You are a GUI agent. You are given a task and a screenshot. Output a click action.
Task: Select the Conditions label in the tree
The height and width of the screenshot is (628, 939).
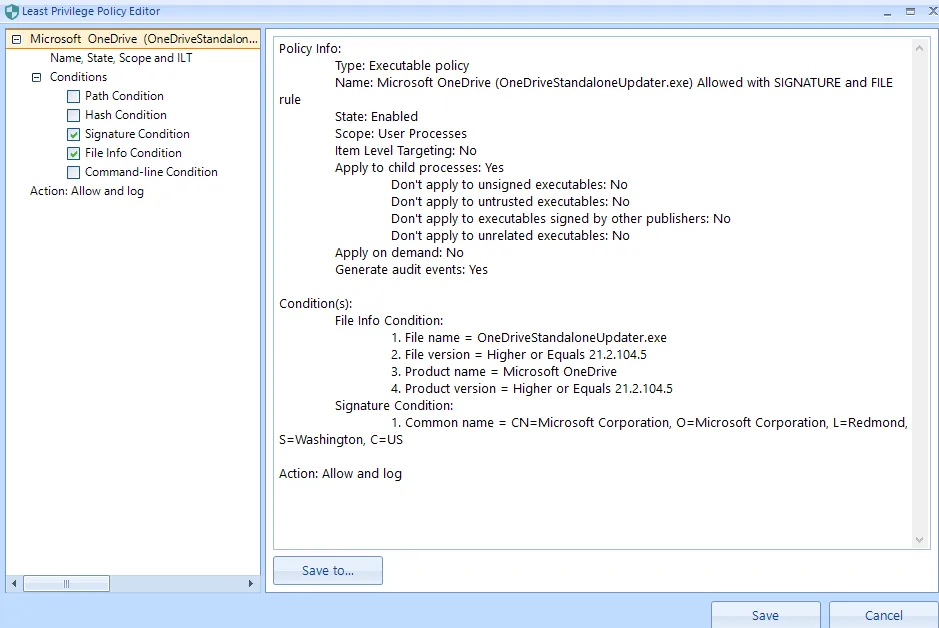[x=78, y=77]
